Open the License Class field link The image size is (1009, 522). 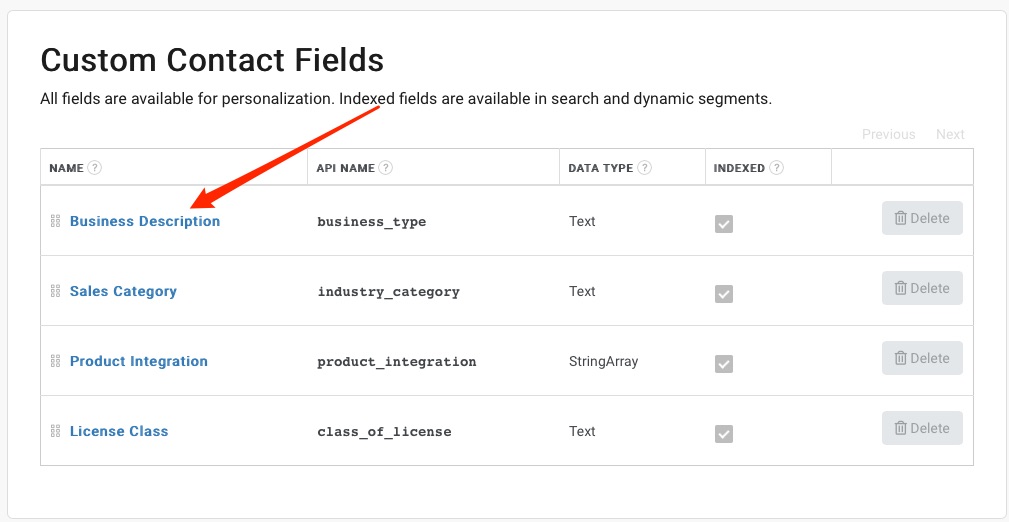(119, 431)
